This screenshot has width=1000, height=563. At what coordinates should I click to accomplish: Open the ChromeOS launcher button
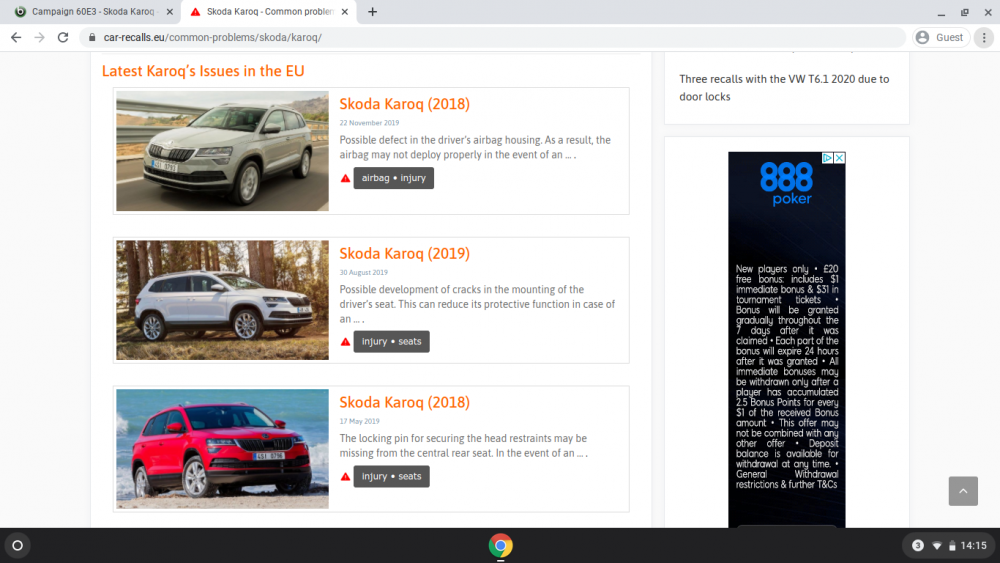point(18,546)
